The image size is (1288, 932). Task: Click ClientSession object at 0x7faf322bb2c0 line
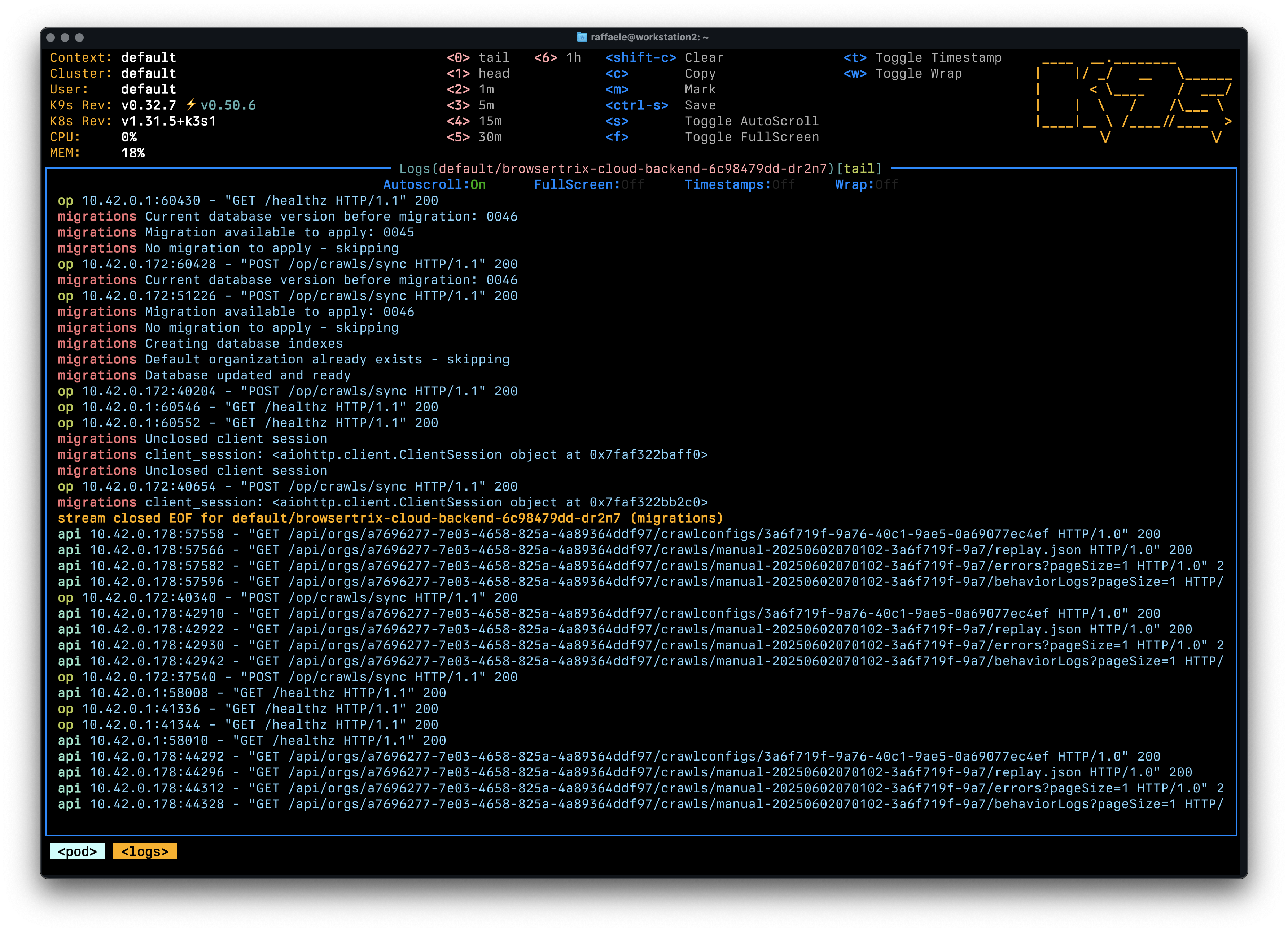click(383, 503)
